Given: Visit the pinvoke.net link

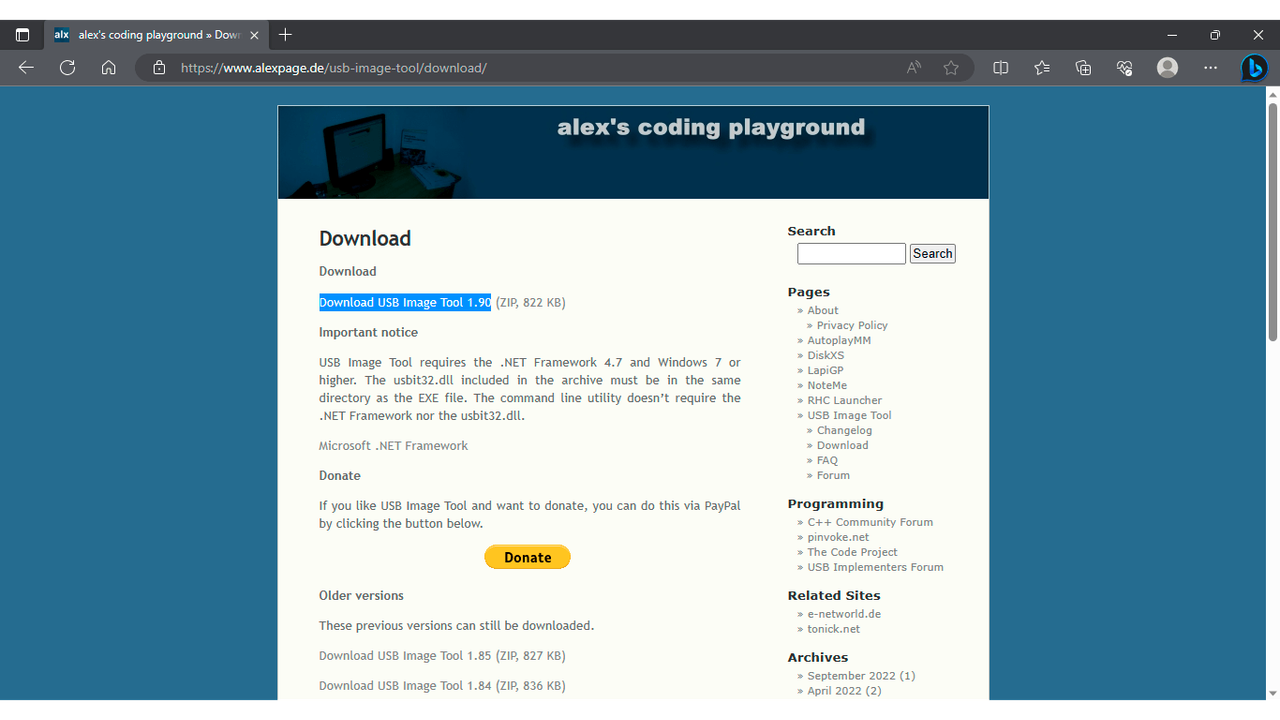Looking at the screenshot, I should click(x=838, y=538).
